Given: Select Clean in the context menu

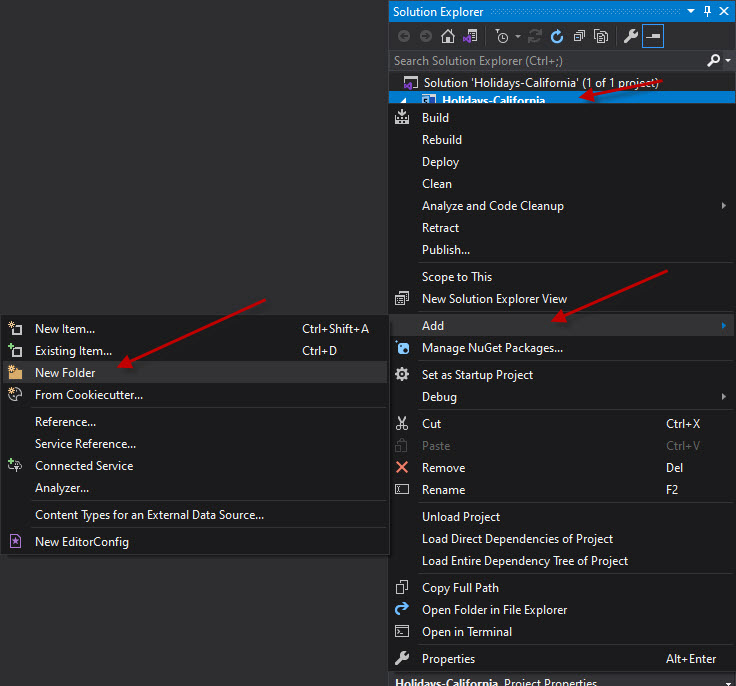Looking at the screenshot, I should pyautogui.click(x=562, y=184).
